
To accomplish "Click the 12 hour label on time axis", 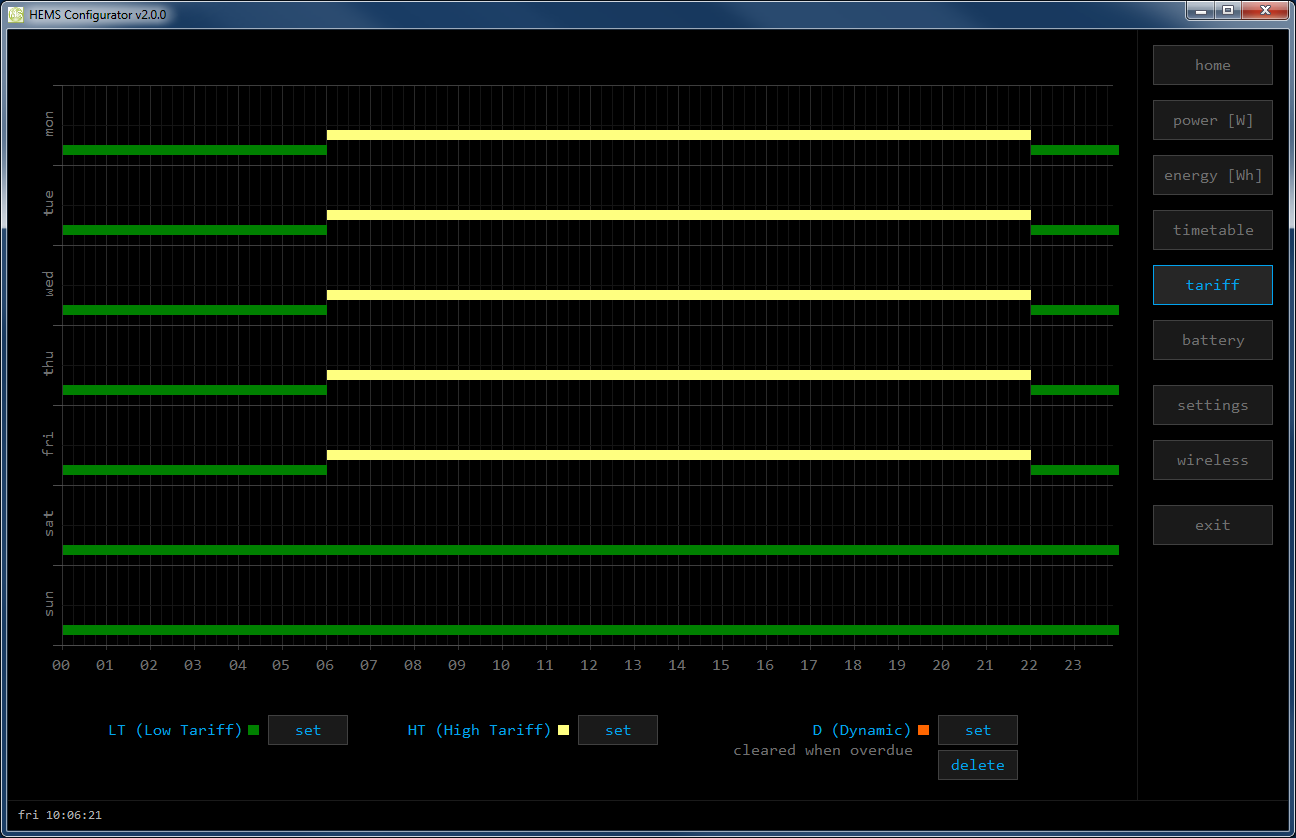I will pos(589,665).
